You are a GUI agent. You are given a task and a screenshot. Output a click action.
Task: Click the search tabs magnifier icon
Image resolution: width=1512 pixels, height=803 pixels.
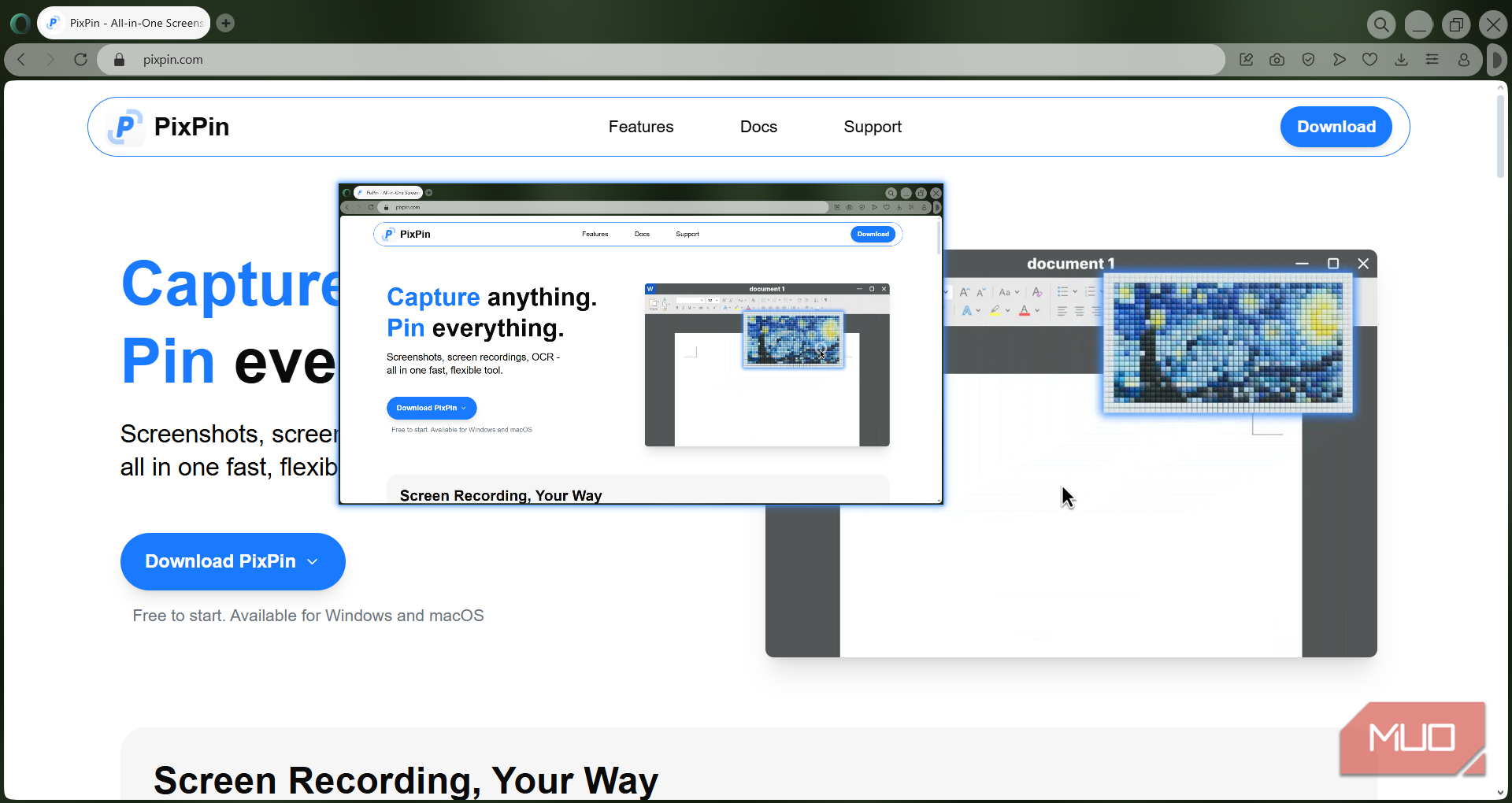coord(1381,24)
